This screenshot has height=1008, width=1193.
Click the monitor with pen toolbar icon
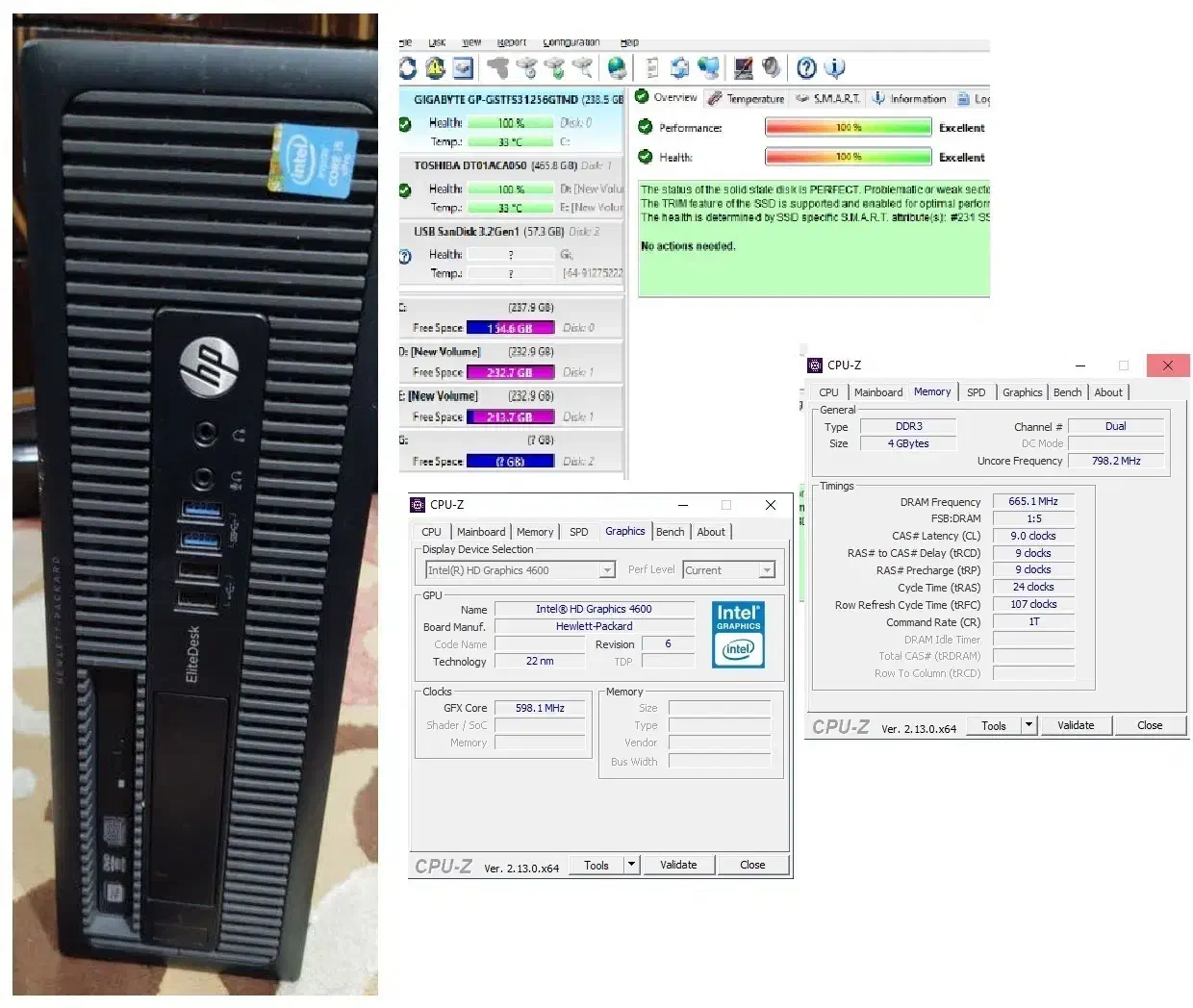(x=743, y=67)
